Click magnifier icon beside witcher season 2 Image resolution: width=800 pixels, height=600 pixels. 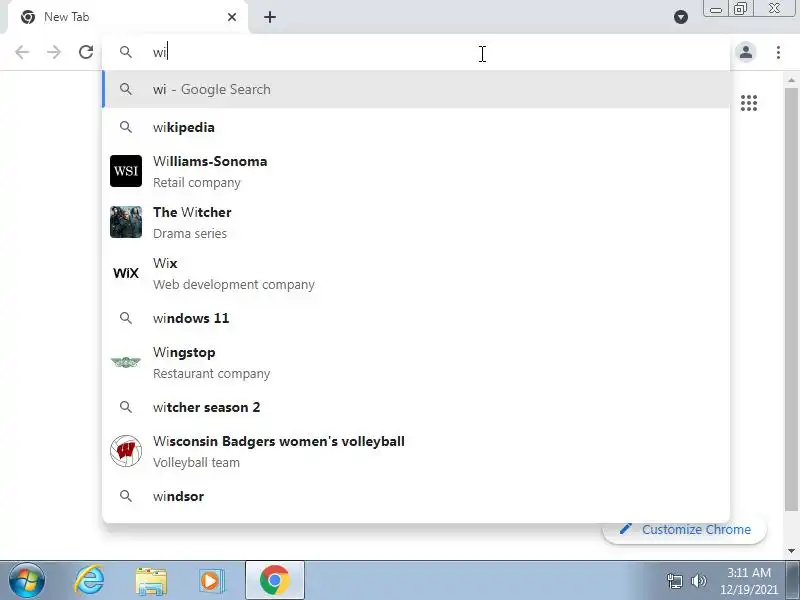(x=126, y=407)
